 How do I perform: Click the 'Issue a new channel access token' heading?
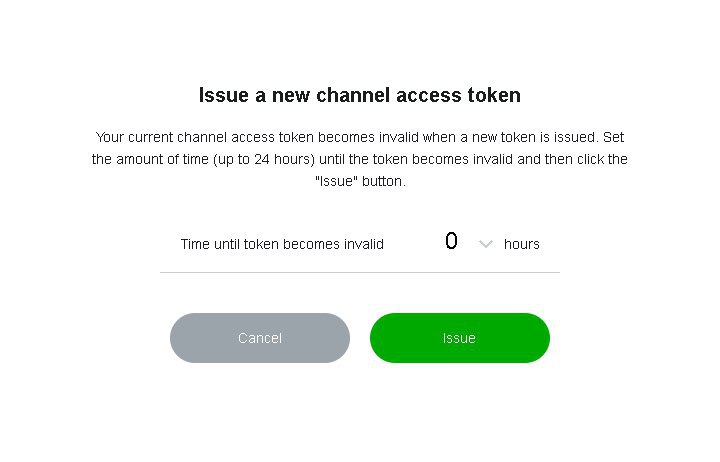[360, 96]
